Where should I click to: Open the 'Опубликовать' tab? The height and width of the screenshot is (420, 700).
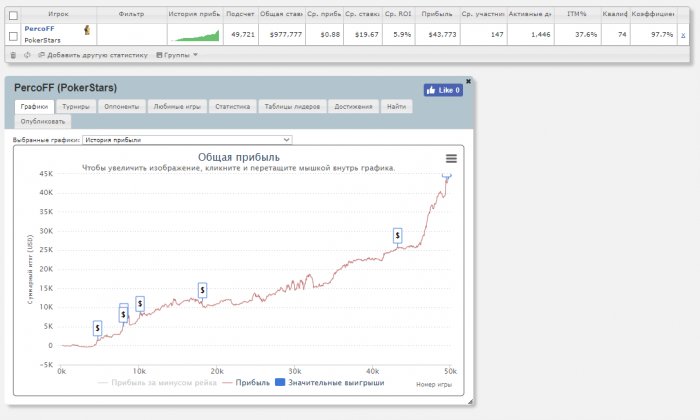tap(43, 121)
